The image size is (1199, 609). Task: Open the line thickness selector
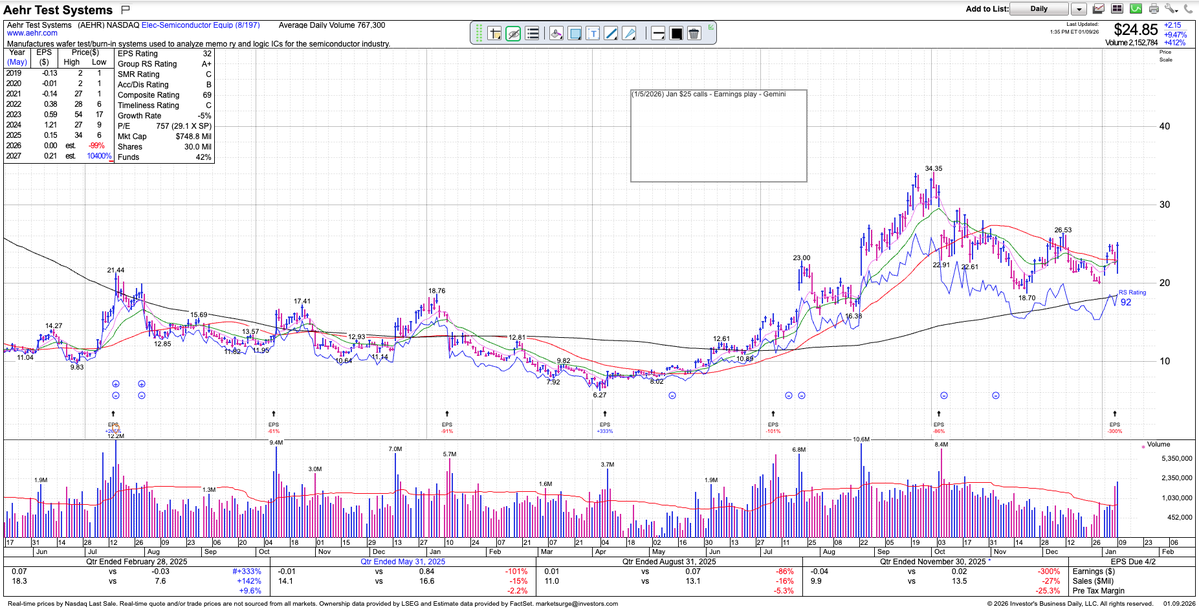coord(658,33)
